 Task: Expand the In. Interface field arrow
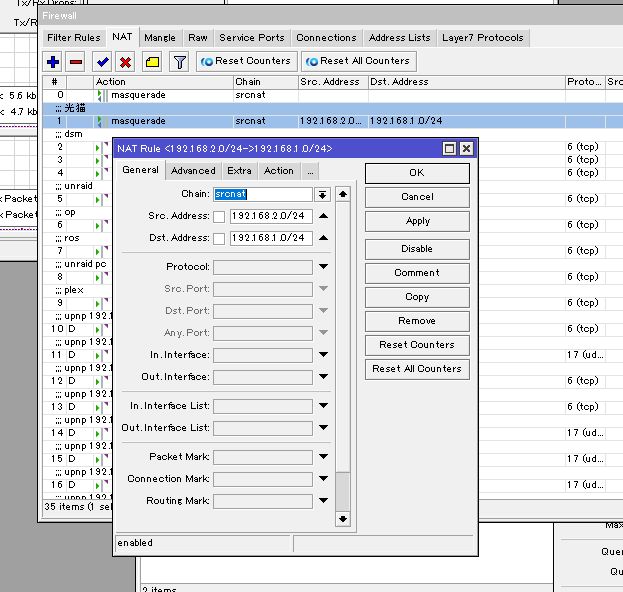[323, 355]
